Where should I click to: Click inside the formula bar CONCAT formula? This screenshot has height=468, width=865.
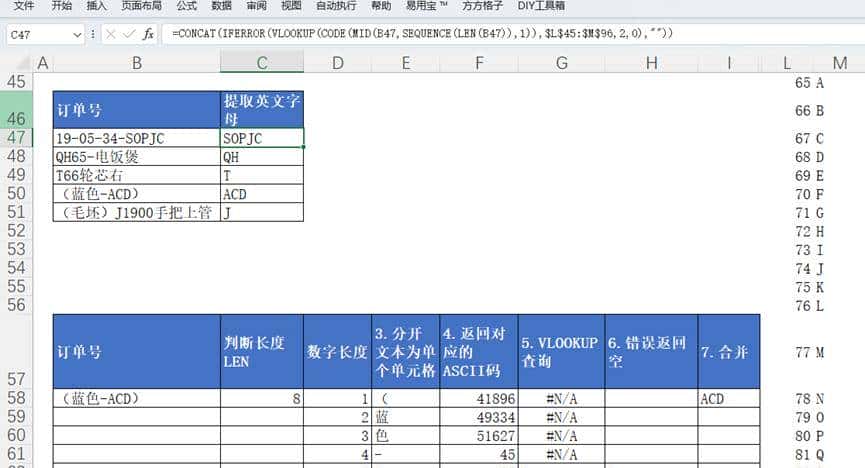(422, 34)
